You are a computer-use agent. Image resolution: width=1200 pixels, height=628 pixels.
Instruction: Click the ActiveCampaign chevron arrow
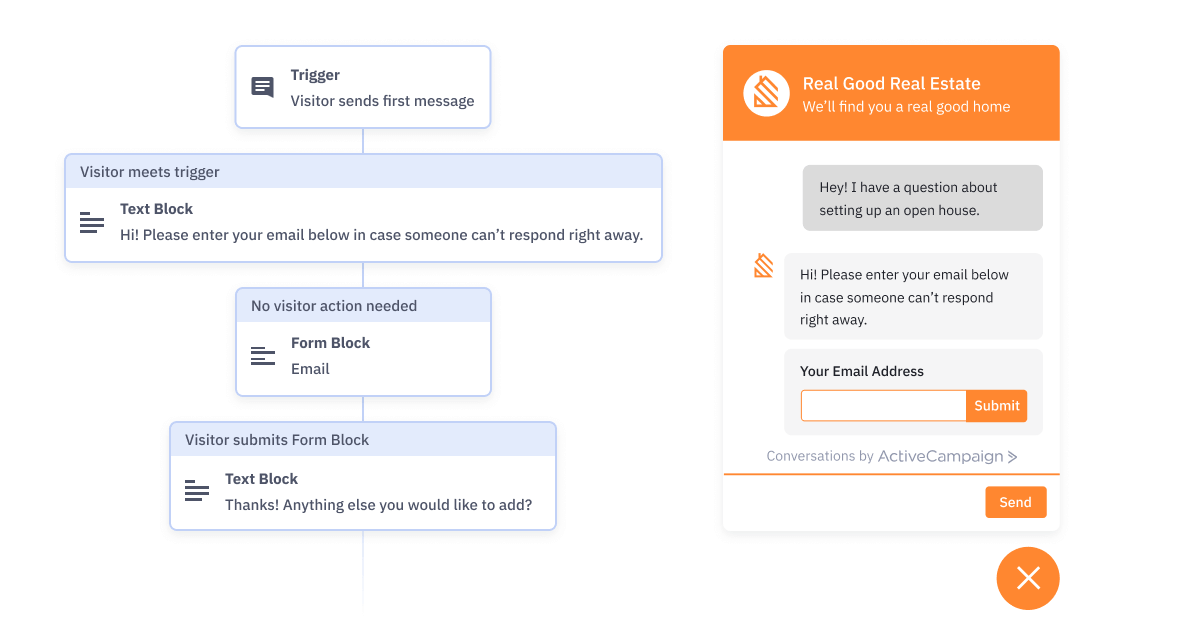click(1012, 457)
